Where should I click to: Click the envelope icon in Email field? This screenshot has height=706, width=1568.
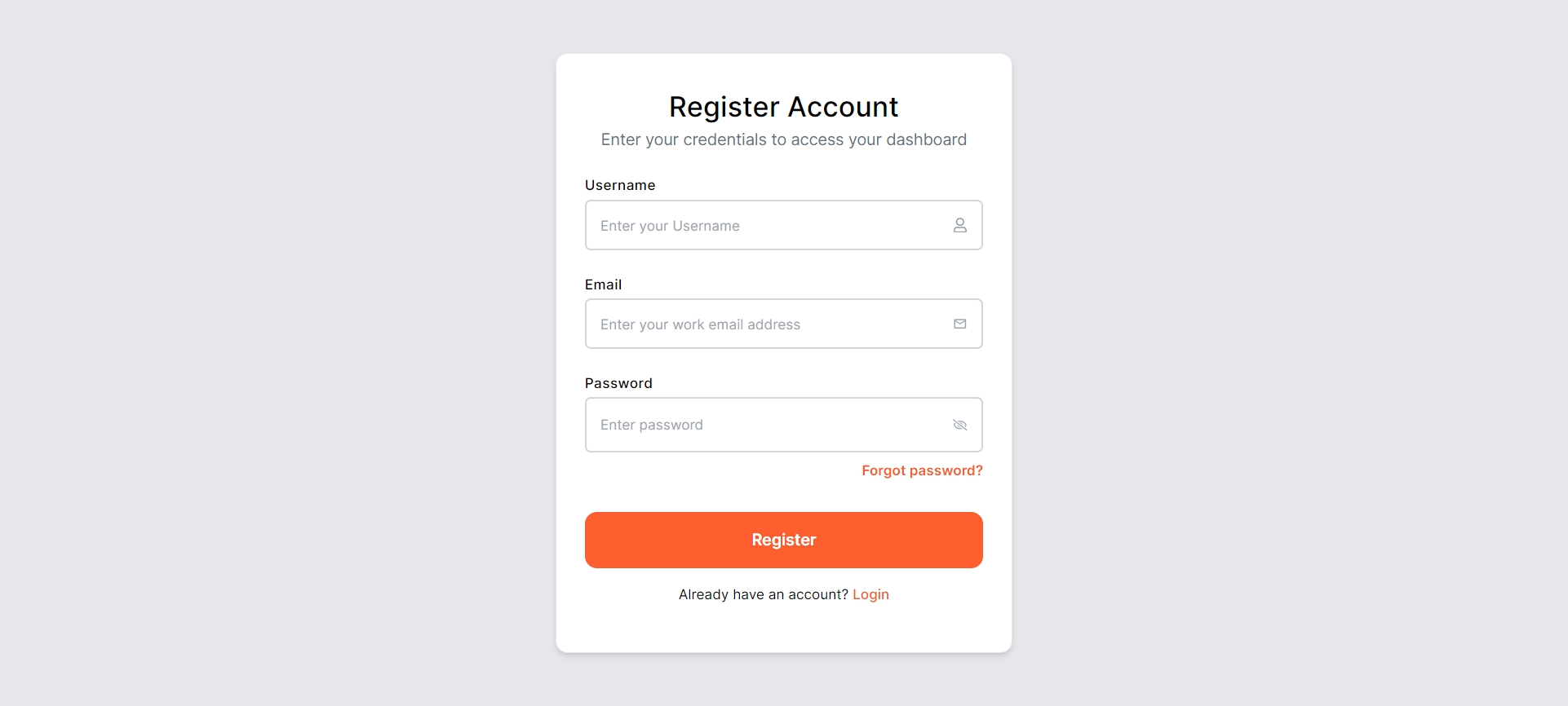point(959,324)
